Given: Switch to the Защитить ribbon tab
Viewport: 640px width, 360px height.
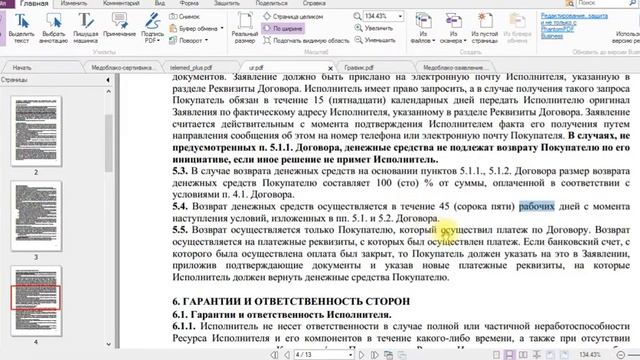Looking at the screenshot, I should click(227, 3).
